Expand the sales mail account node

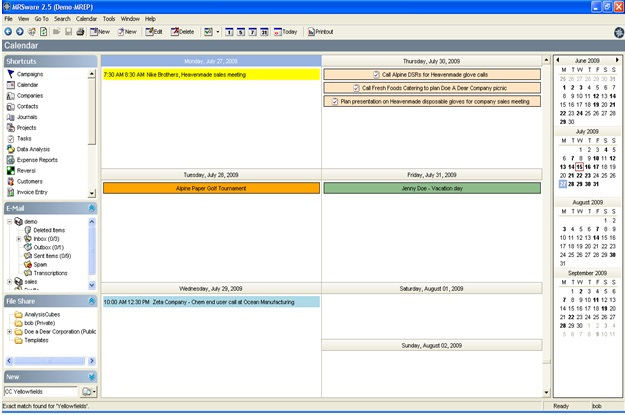point(10,282)
